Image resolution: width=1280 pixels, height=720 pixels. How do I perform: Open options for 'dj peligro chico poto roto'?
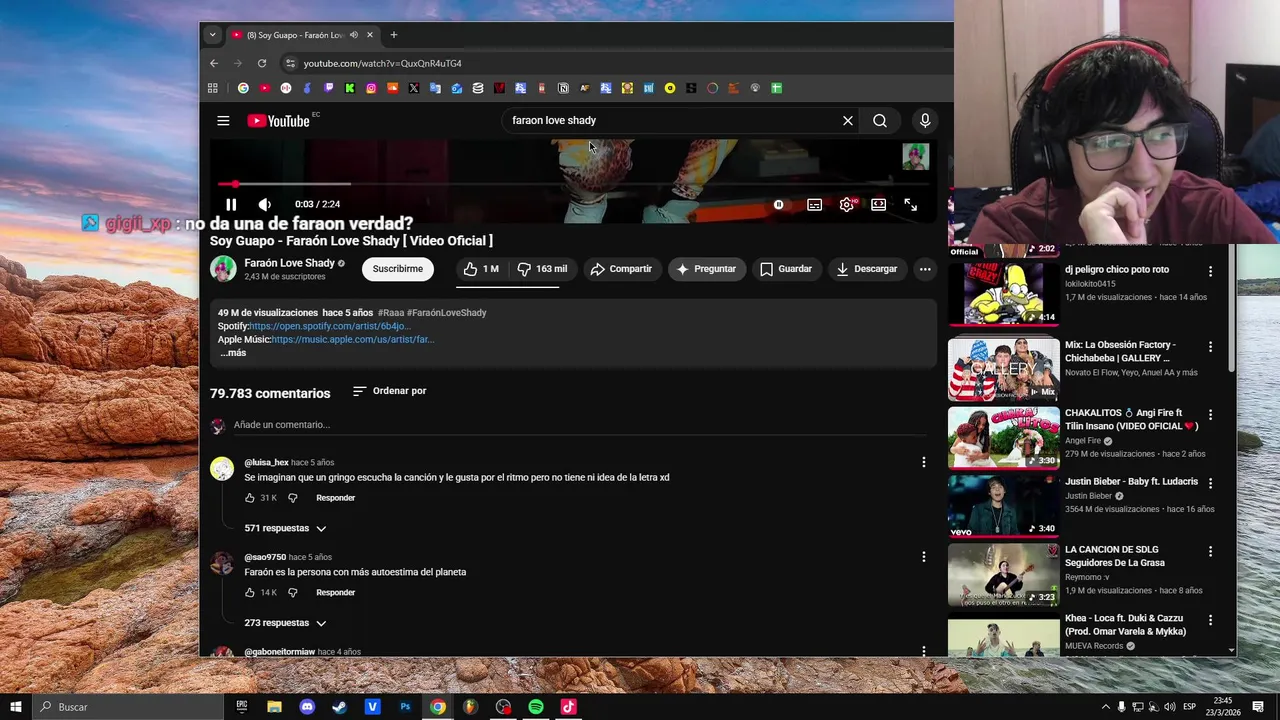[x=1210, y=272]
